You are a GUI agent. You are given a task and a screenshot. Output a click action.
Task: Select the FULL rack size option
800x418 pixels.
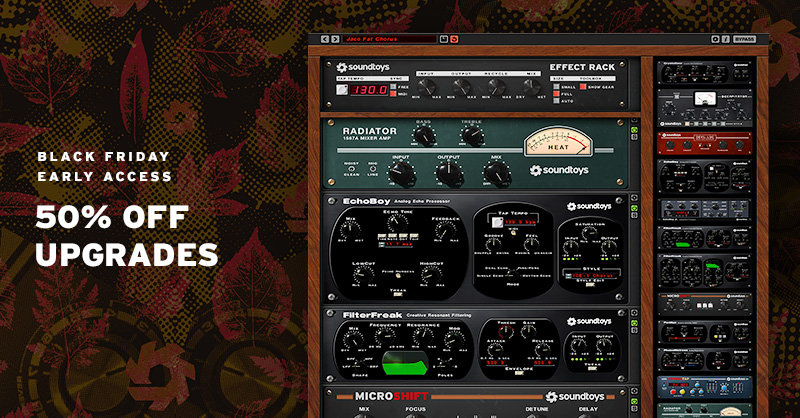[556, 94]
